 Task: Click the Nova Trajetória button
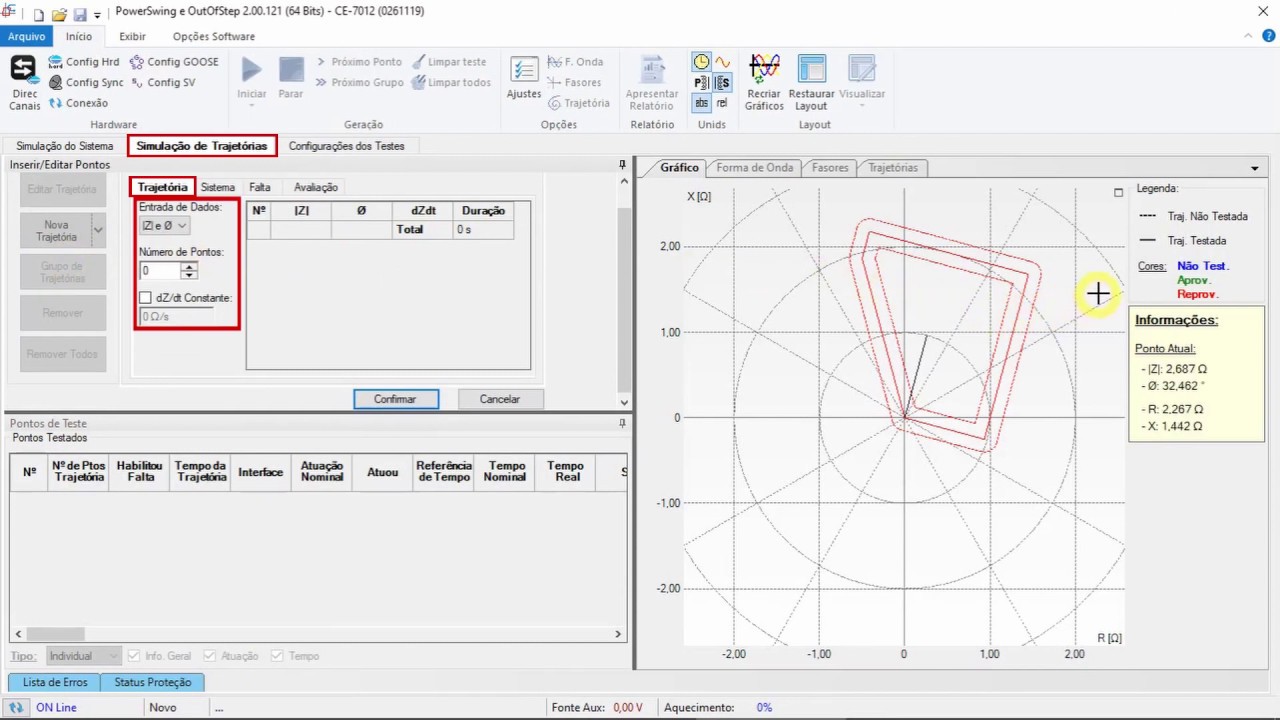coord(56,230)
